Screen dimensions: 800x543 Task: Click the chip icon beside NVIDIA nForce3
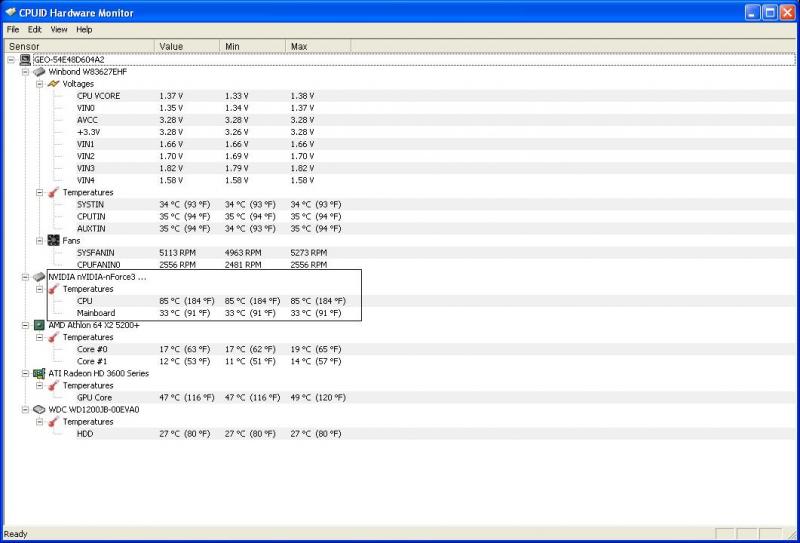point(39,277)
